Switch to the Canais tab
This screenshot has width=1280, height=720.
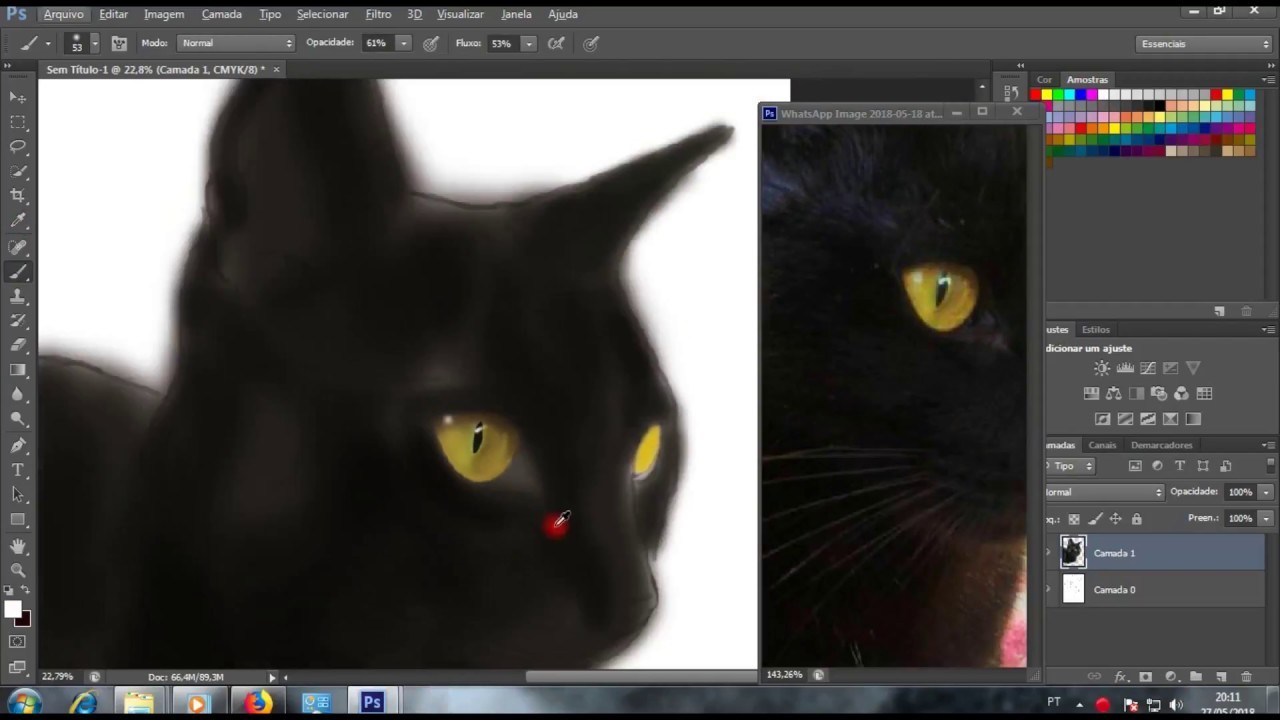click(x=1102, y=445)
